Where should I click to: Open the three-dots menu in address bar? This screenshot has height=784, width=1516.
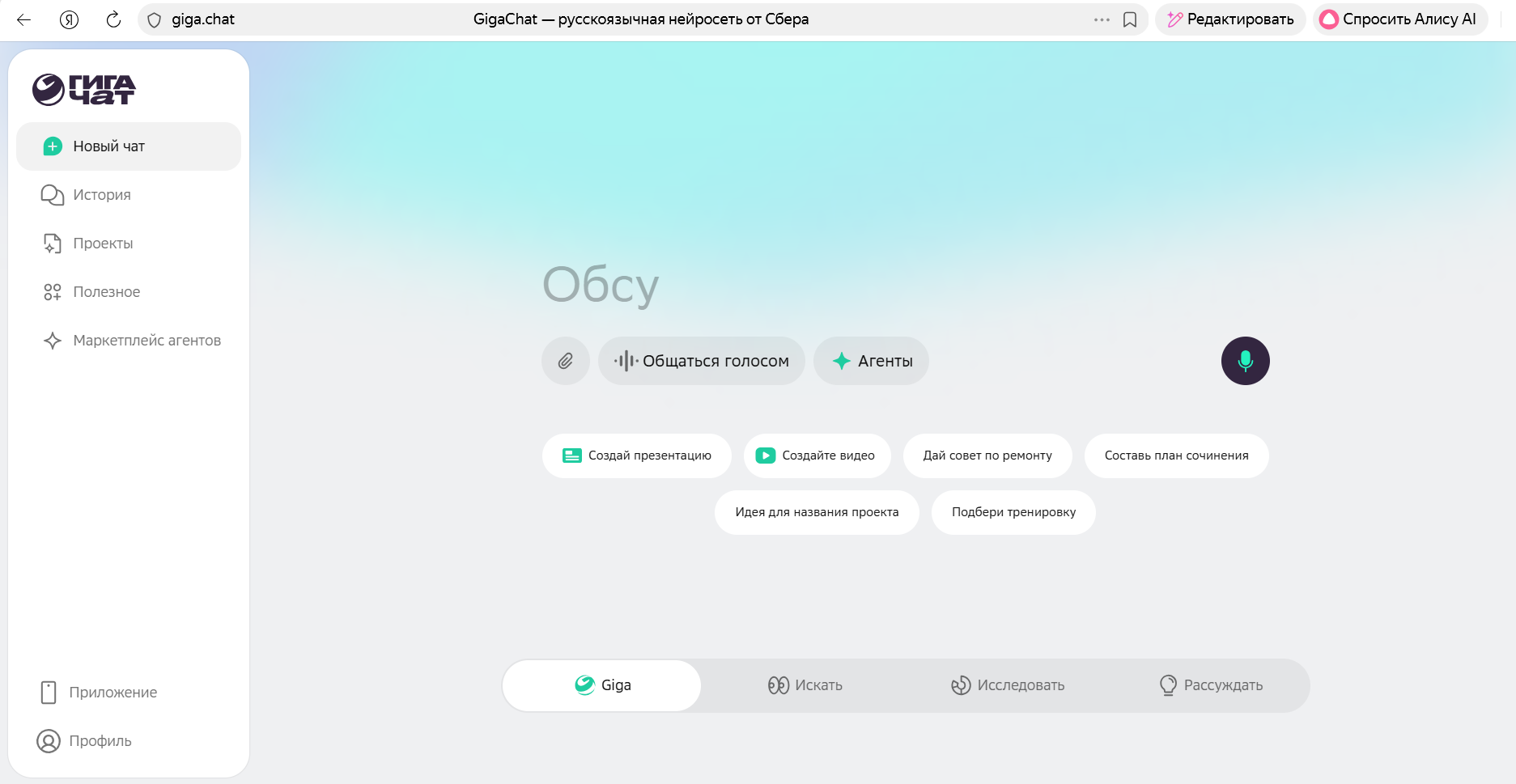pyautogui.click(x=1102, y=19)
